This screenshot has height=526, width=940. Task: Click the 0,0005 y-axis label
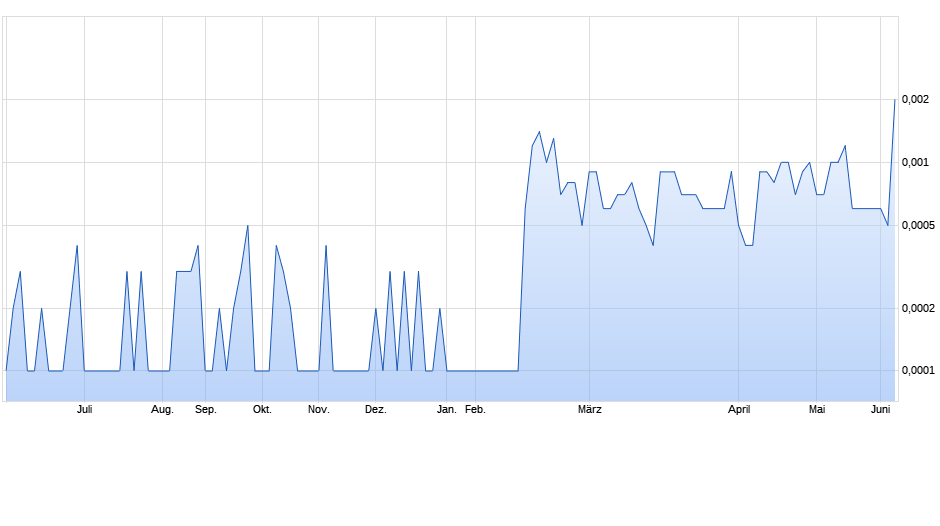point(918,226)
